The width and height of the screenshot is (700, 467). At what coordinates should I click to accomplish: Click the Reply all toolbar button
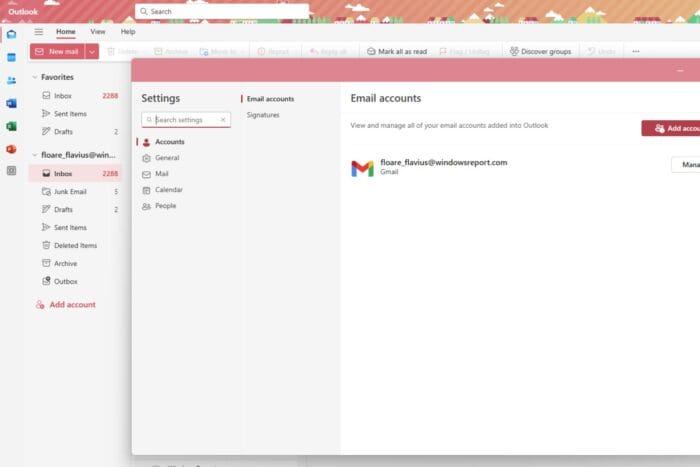(x=328, y=52)
